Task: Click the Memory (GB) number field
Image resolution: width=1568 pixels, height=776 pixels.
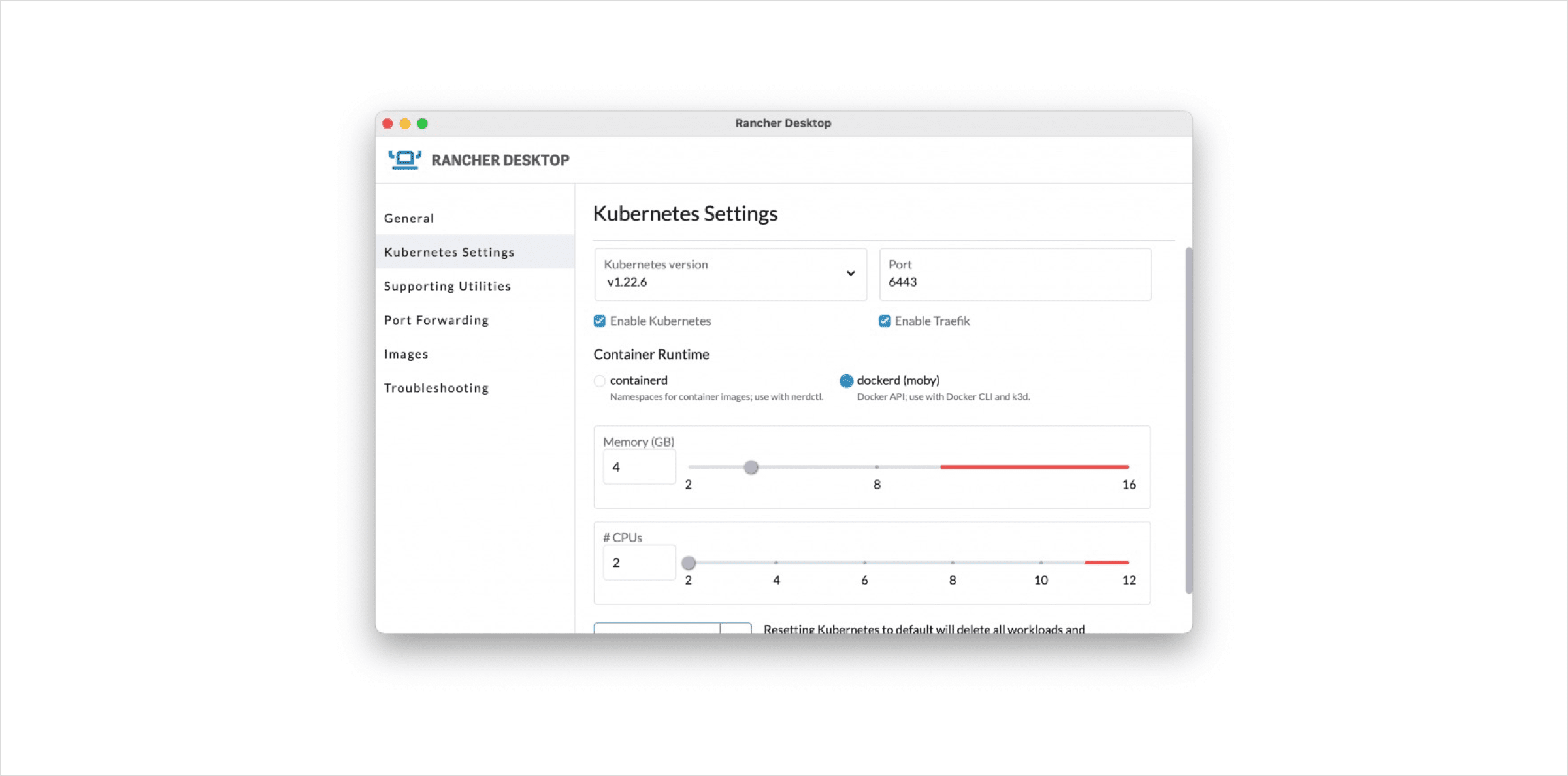Action: pyautogui.click(x=638, y=467)
